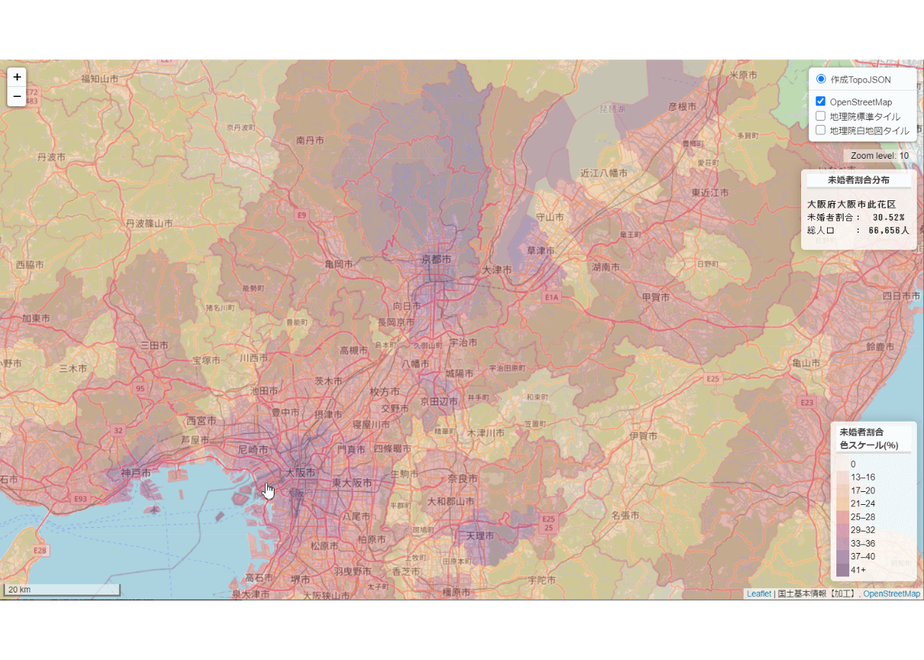
Task: Click the 大阪府大阪市此花区 district name
Action: coord(851,204)
